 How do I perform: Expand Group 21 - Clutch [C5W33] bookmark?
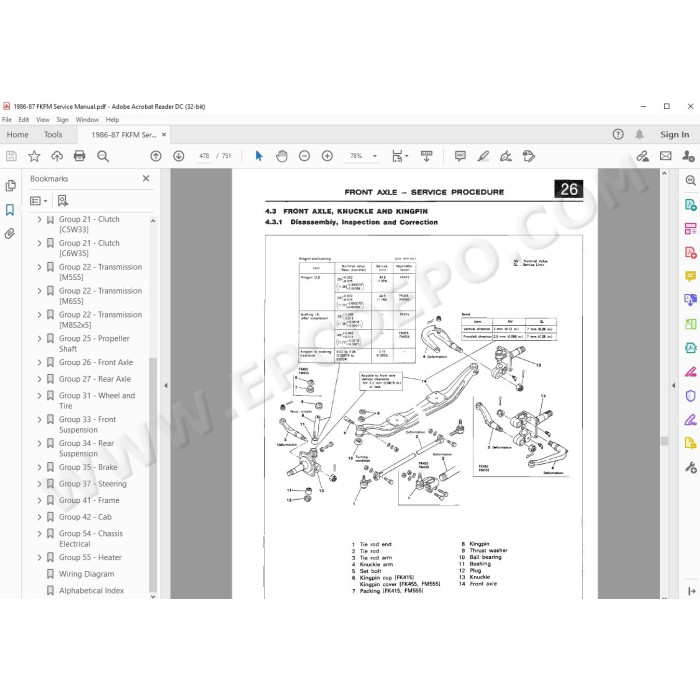coord(39,219)
